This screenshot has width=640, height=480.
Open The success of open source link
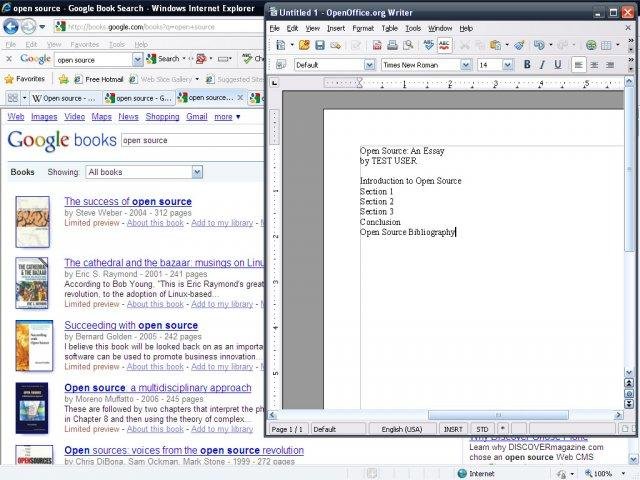[128, 202]
